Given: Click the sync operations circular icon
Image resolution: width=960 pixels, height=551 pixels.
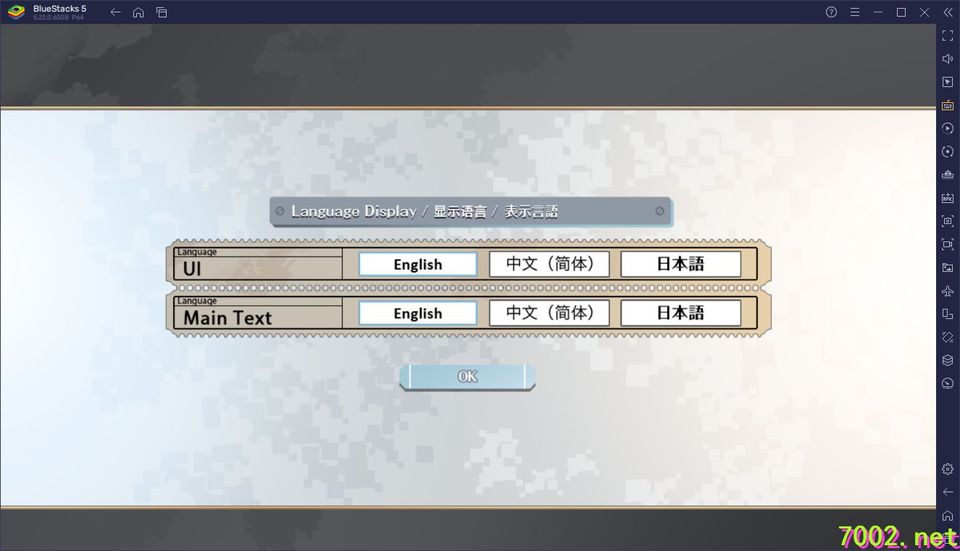Looking at the screenshot, I should [x=948, y=151].
